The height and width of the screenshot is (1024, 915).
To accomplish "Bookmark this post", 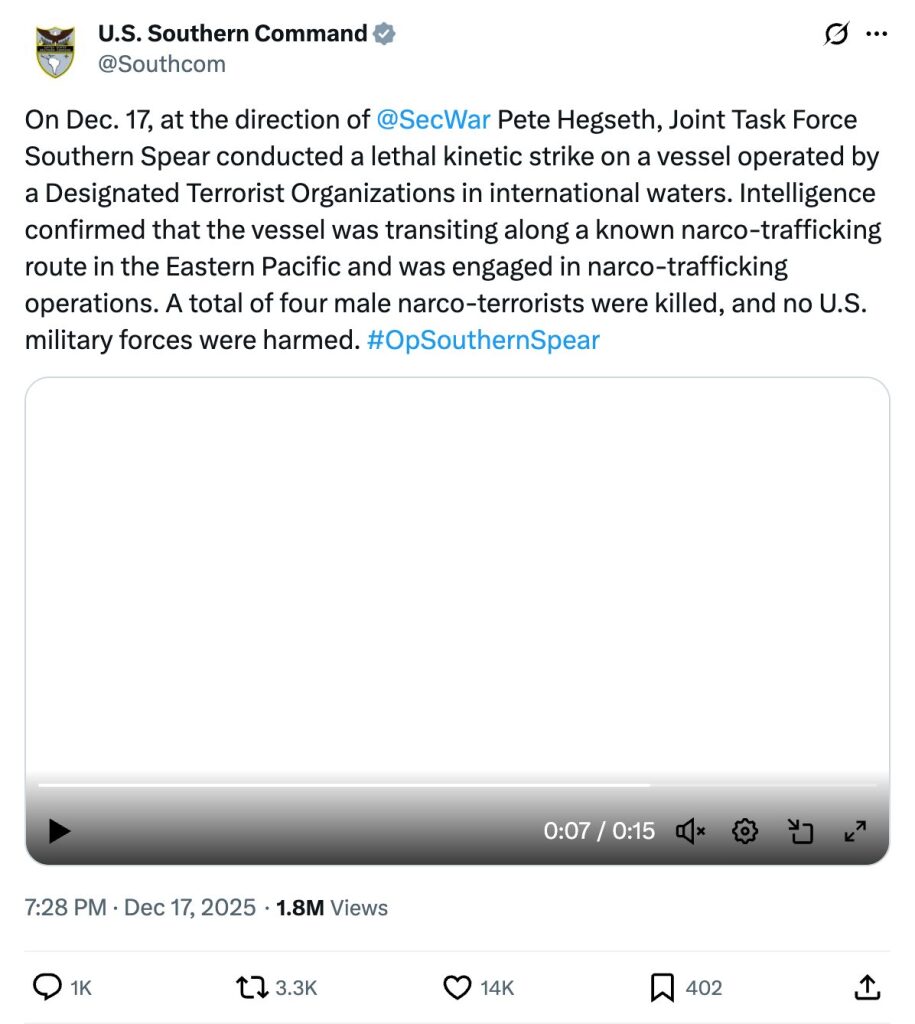I will (x=661, y=987).
